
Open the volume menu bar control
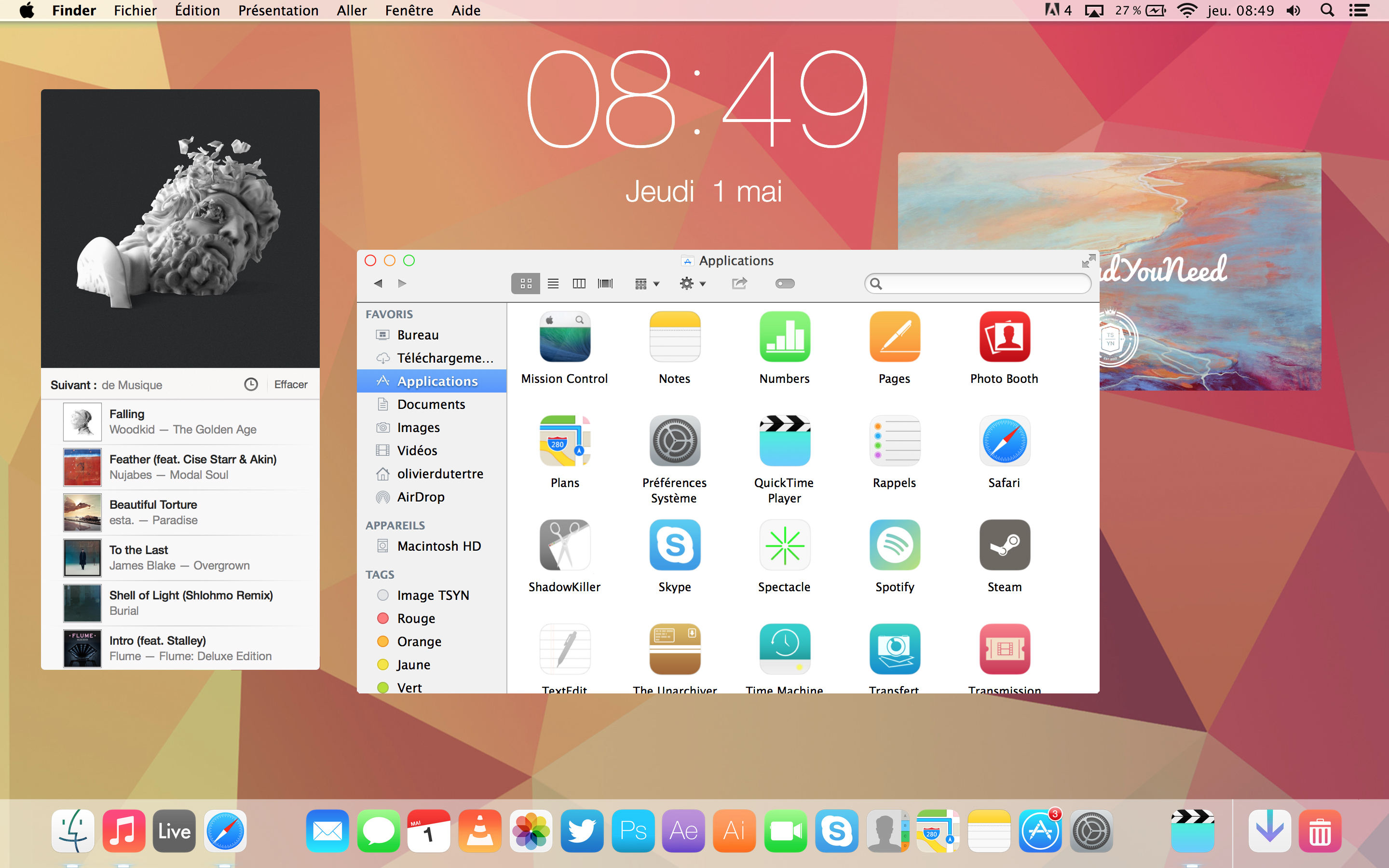click(x=1294, y=10)
